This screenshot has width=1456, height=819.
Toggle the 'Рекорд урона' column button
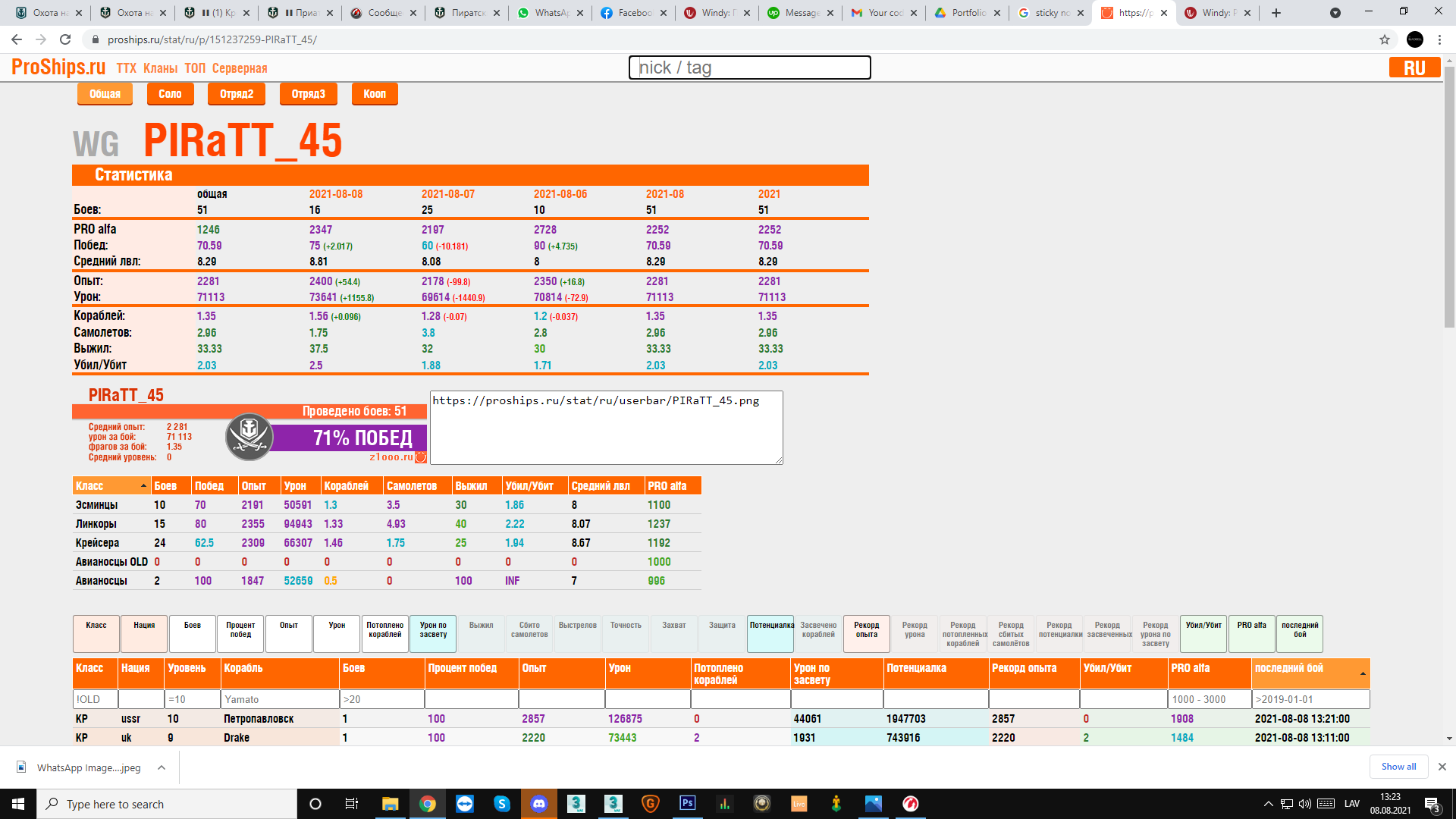click(915, 633)
